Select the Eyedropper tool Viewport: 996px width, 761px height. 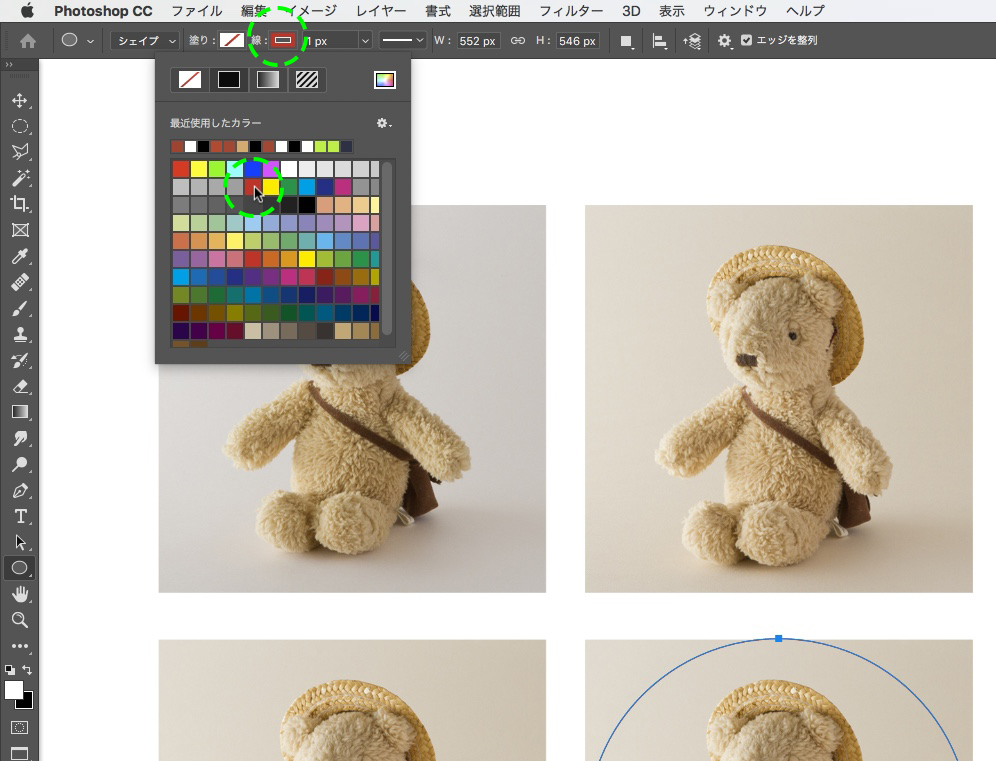(19, 257)
